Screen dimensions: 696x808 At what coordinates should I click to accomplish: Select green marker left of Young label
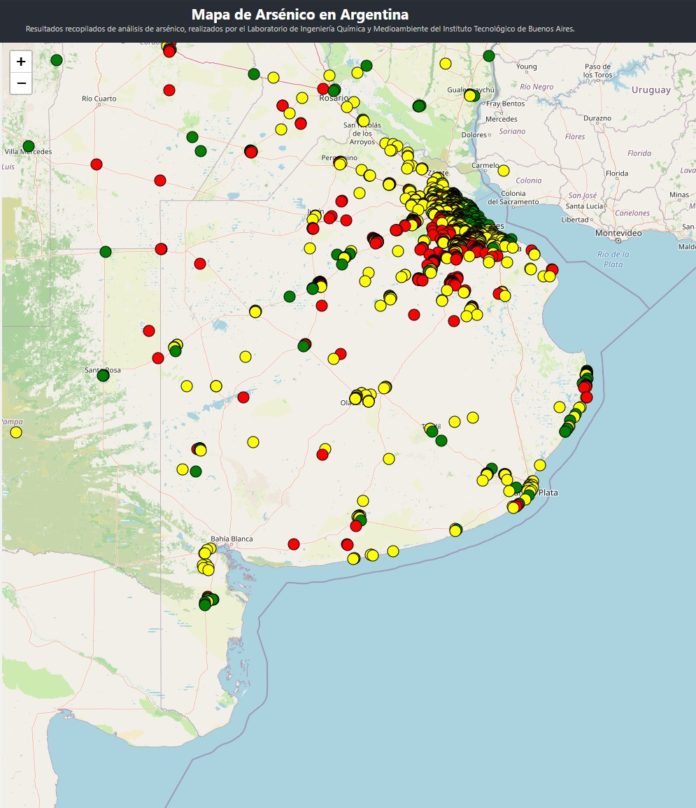[489, 56]
